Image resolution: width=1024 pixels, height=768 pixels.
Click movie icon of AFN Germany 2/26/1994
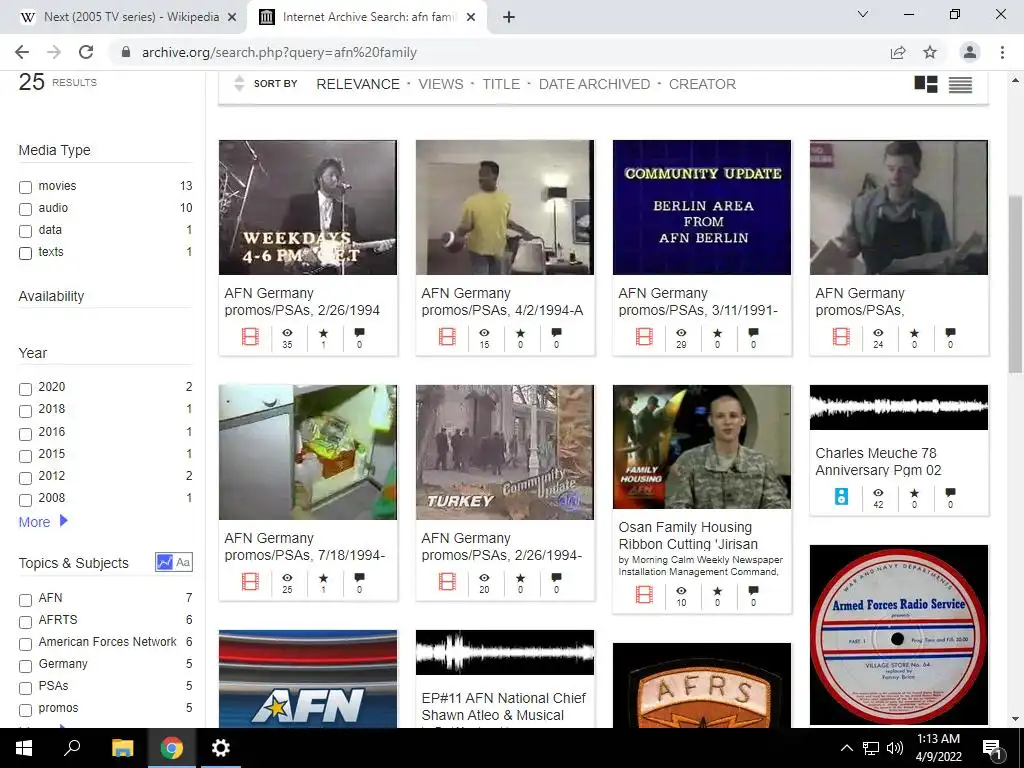[250, 337]
